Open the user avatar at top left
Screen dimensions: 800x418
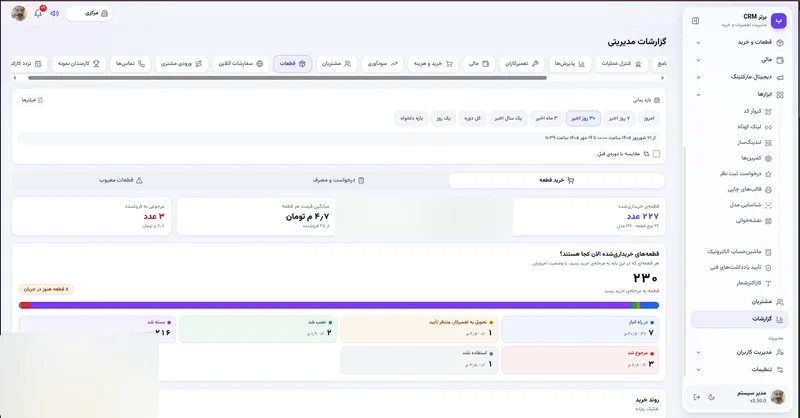click(x=19, y=13)
